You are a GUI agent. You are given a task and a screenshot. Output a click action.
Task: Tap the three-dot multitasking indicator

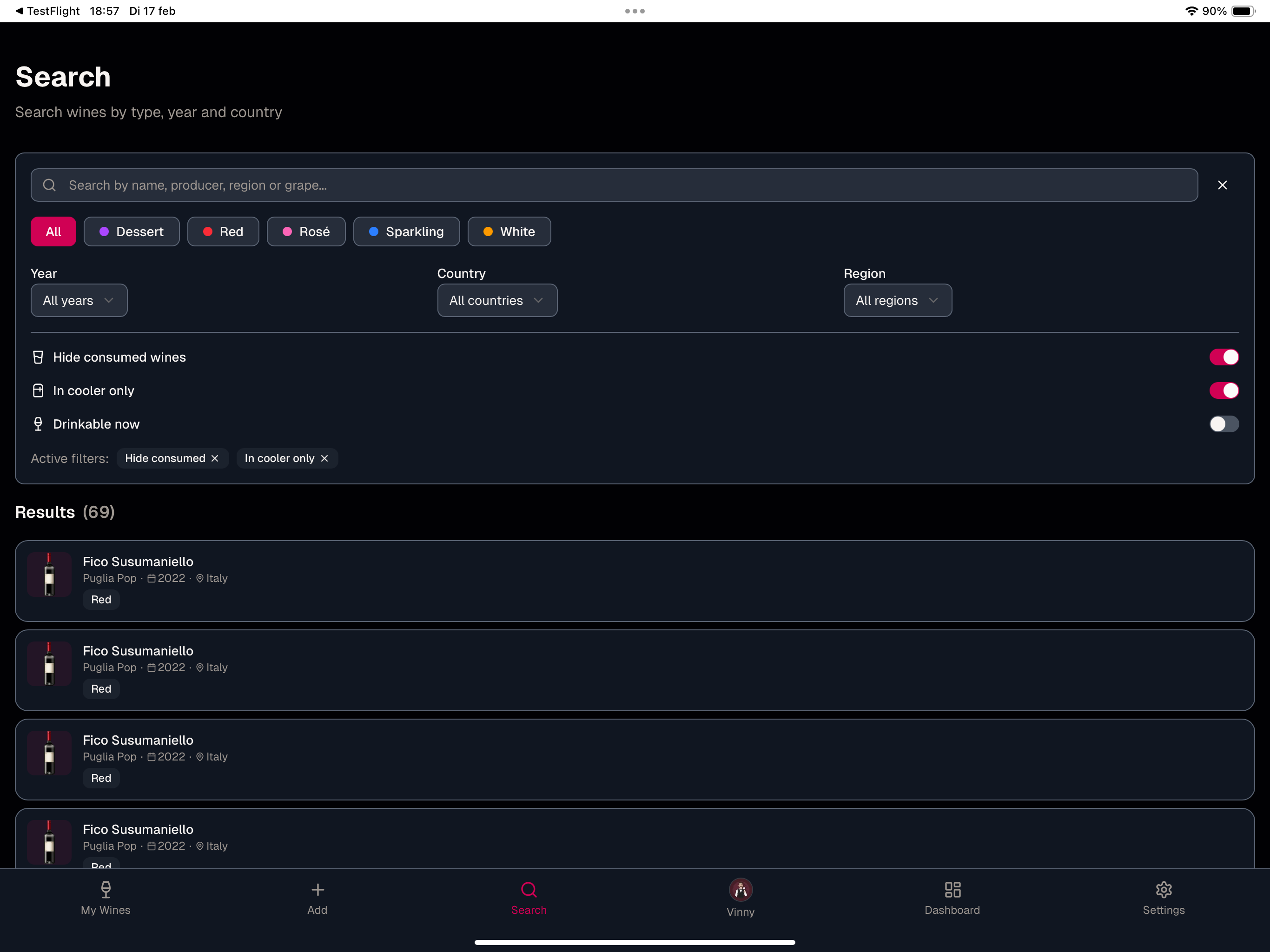(635, 11)
